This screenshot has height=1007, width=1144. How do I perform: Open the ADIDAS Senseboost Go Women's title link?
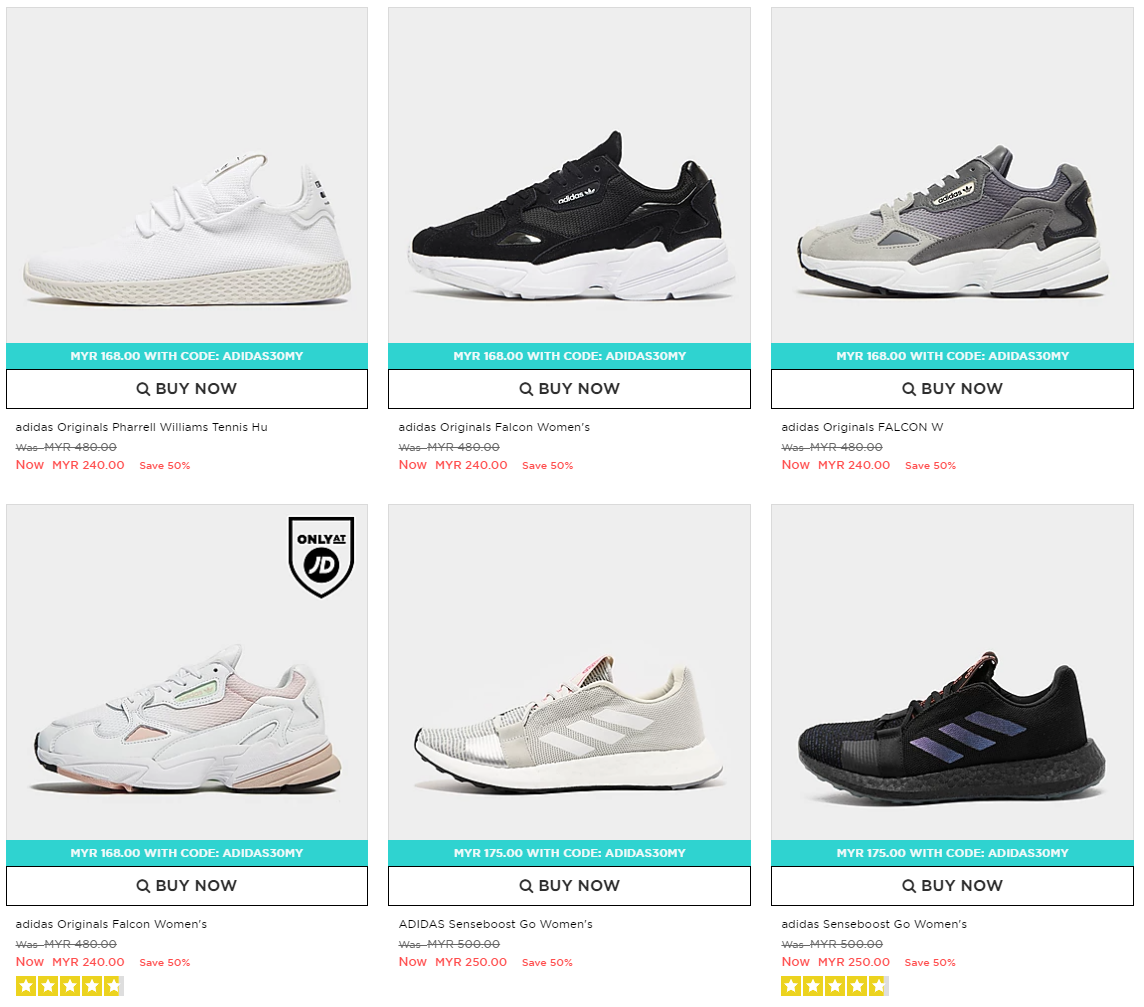coord(496,924)
